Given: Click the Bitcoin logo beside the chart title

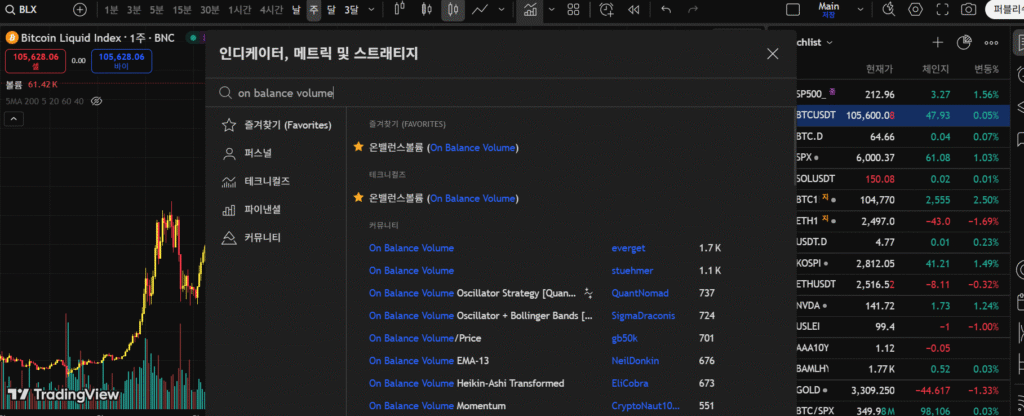Looking at the screenshot, I should [11, 38].
